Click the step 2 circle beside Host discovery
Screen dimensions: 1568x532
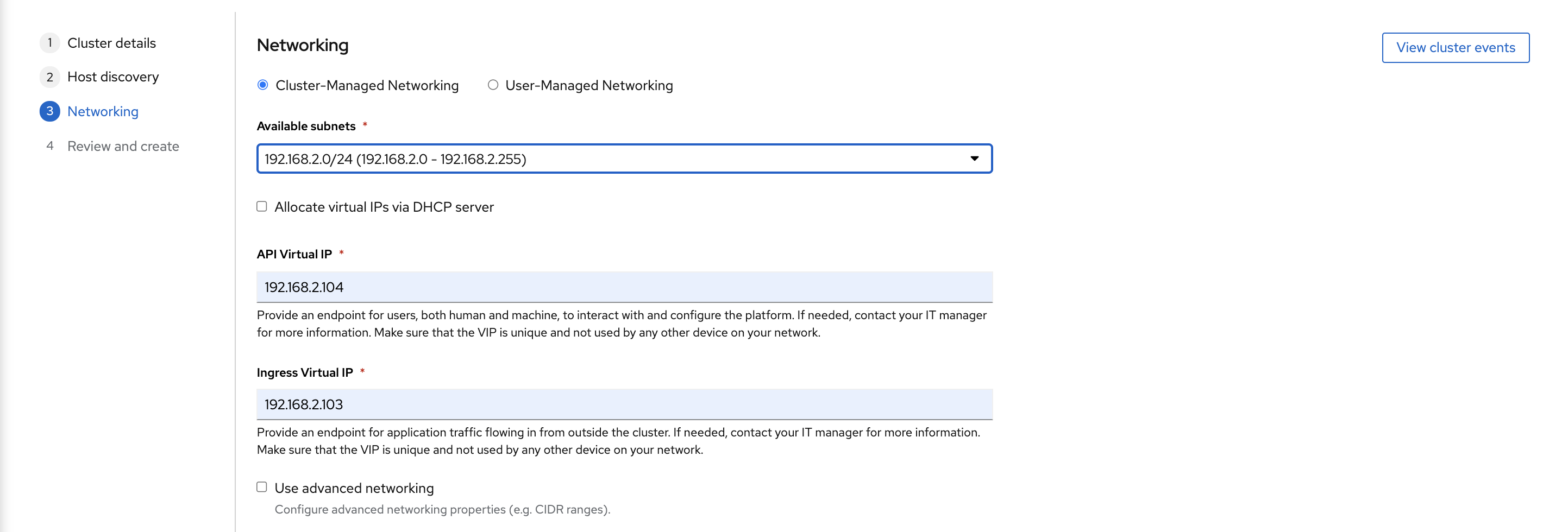[x=49, y=77]
